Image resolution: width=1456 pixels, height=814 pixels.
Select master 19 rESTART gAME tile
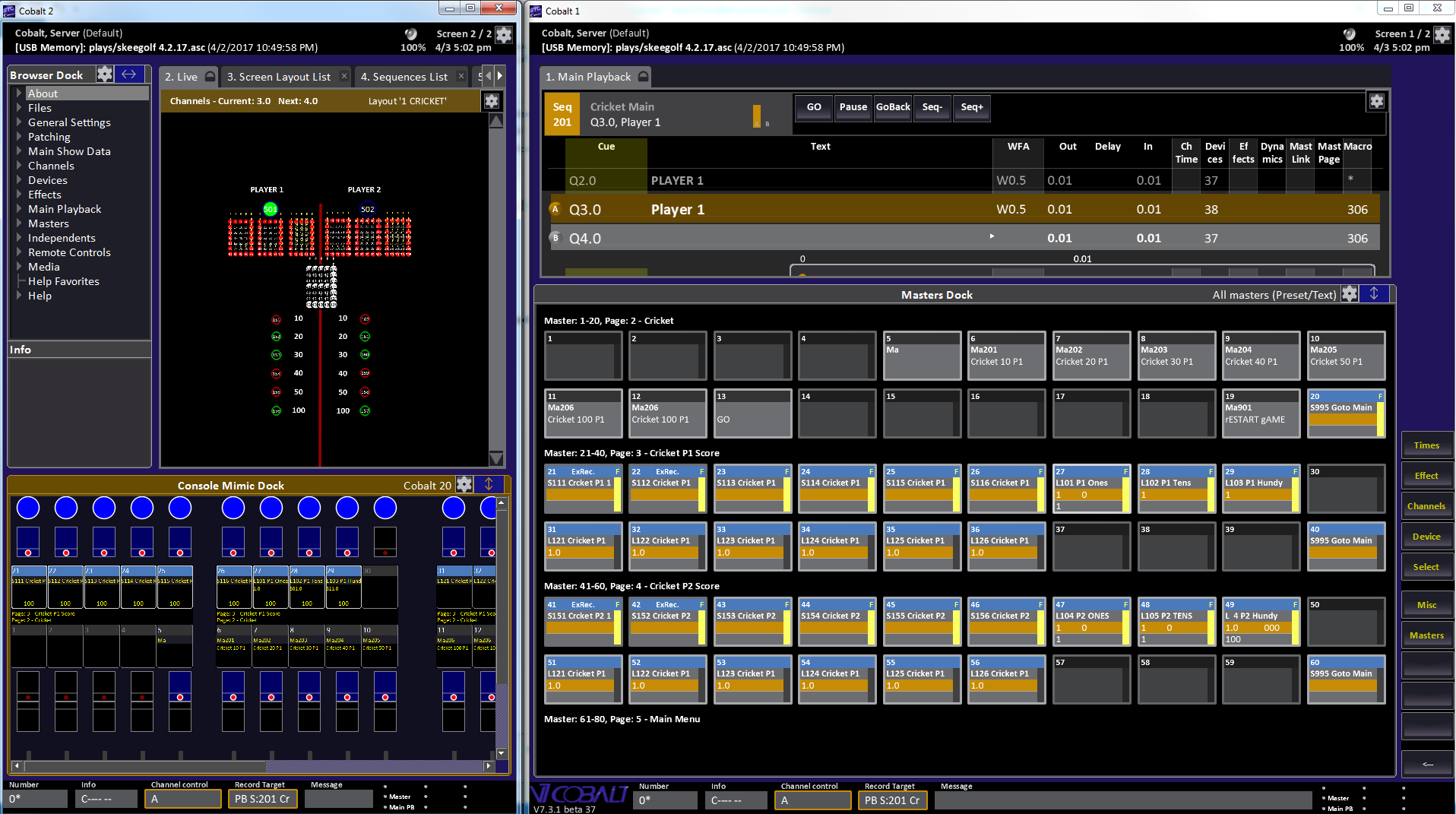(x=1261, y=413)
